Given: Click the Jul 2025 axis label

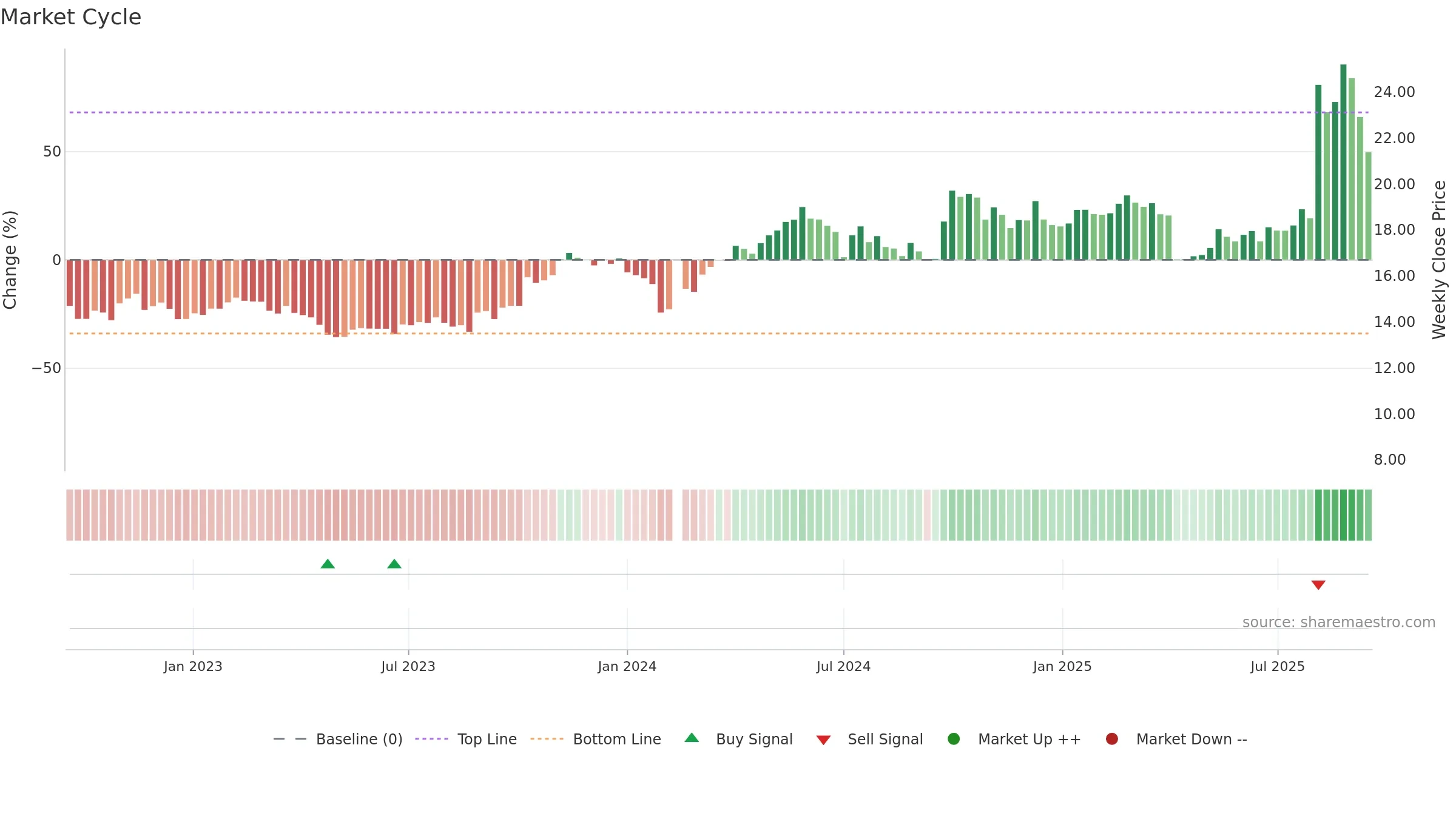Looking at the screenshot, I should click(x=1278, y=666).
